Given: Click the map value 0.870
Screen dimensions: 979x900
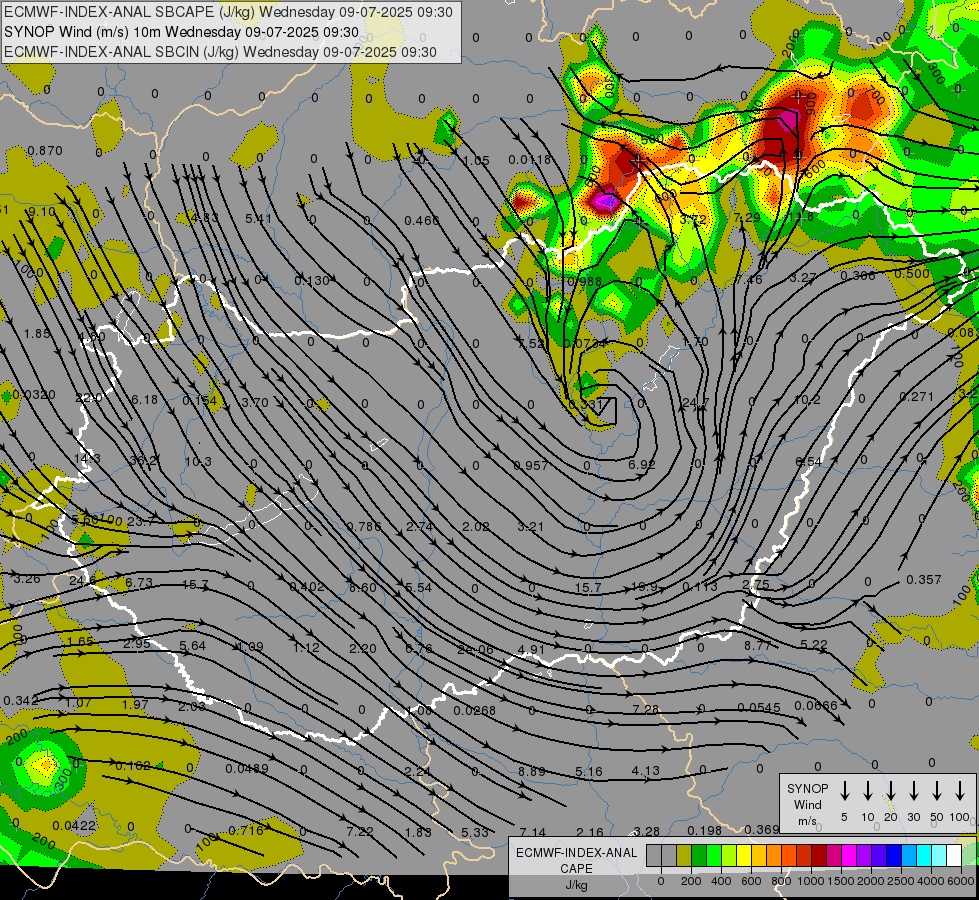Looking at the screenshot, I should click(45, 151).
